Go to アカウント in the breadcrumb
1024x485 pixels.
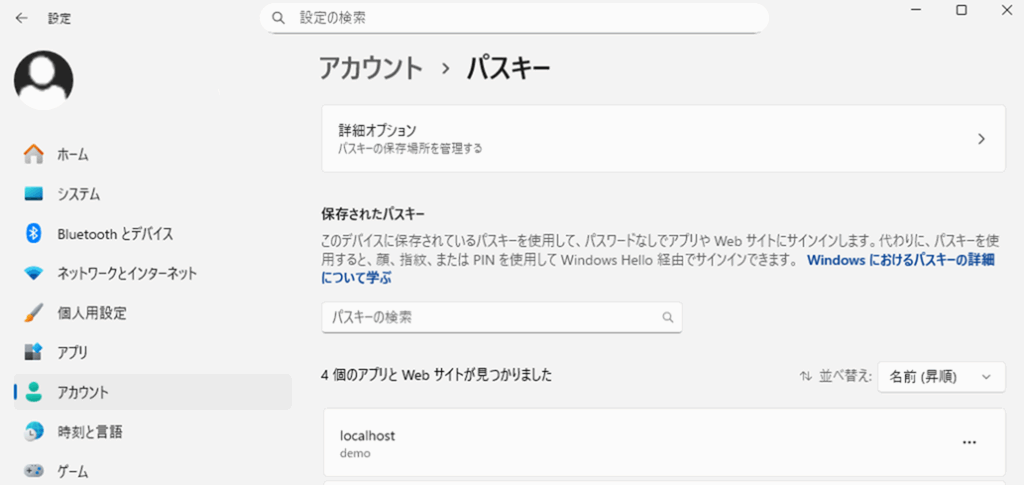pos(370,68)
